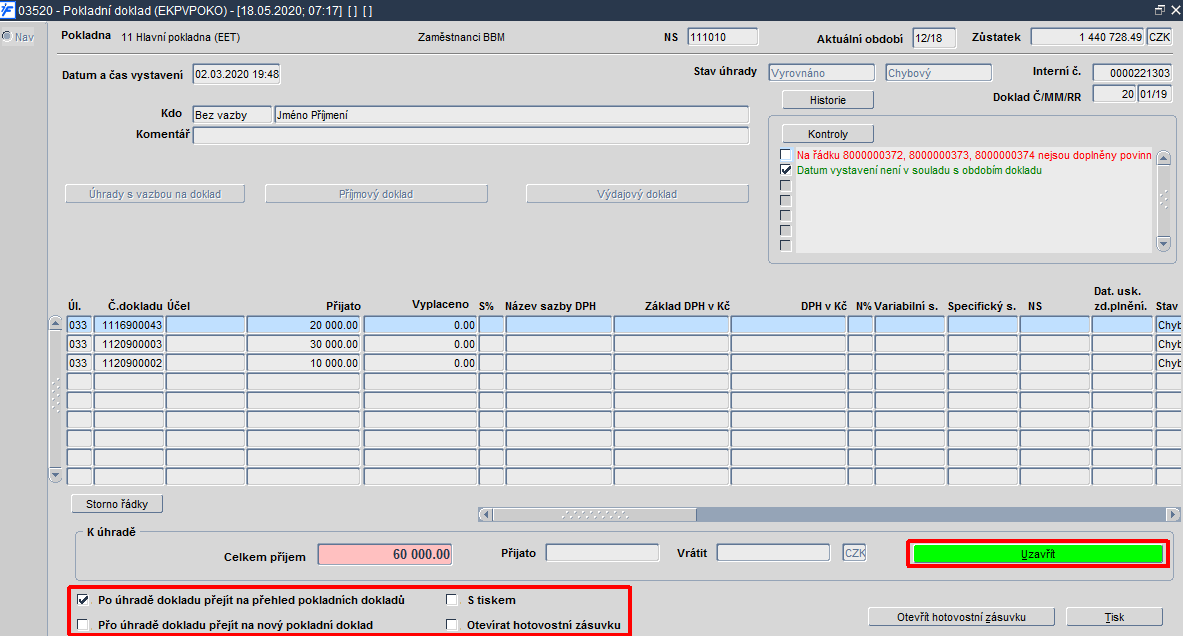This screenshot has width=1183, height=636.
Task: Click the rows table scroll down arrow
Action: pyautogui.click(x=55, y=475)
